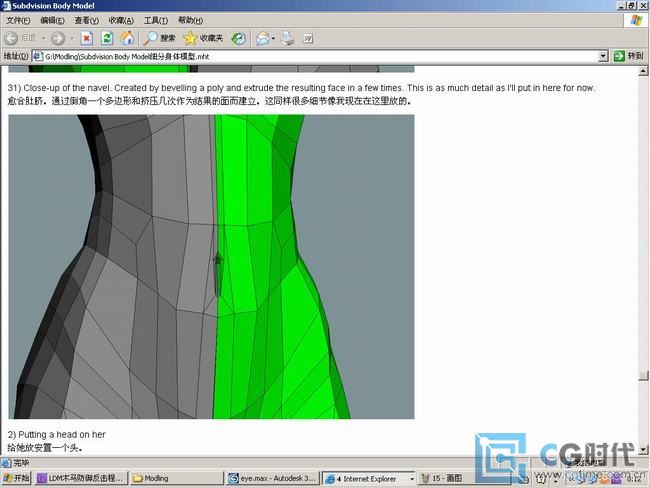The image size is (650, 488).
Task: Click the 给她放安置一个头 text line
Action: [x=45, y=448]
